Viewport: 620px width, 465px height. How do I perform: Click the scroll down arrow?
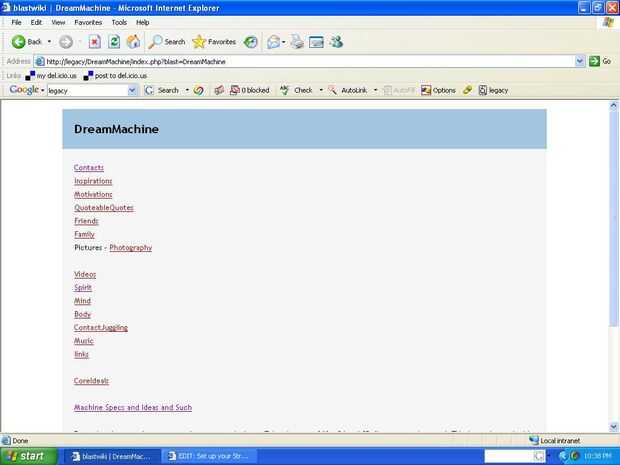(614, 427)
